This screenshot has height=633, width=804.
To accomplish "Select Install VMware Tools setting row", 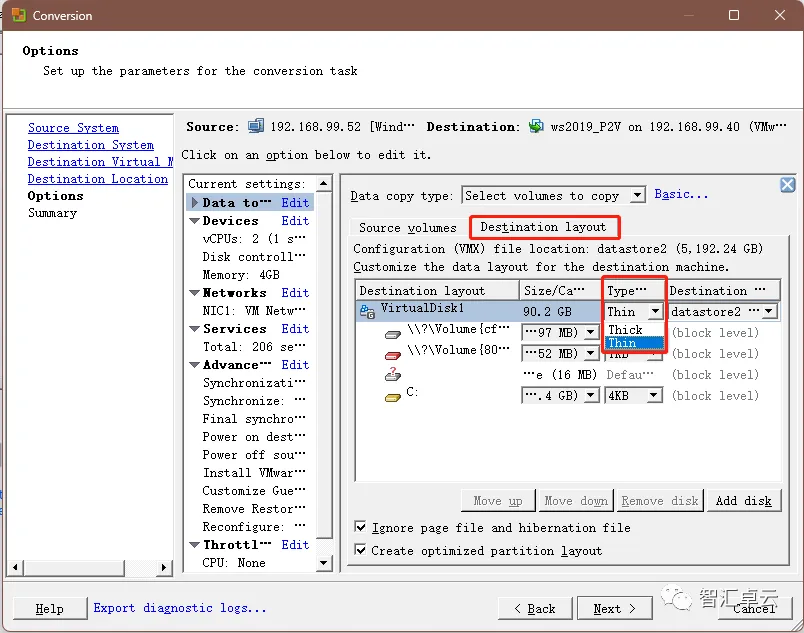I will (x=254, y=473).
